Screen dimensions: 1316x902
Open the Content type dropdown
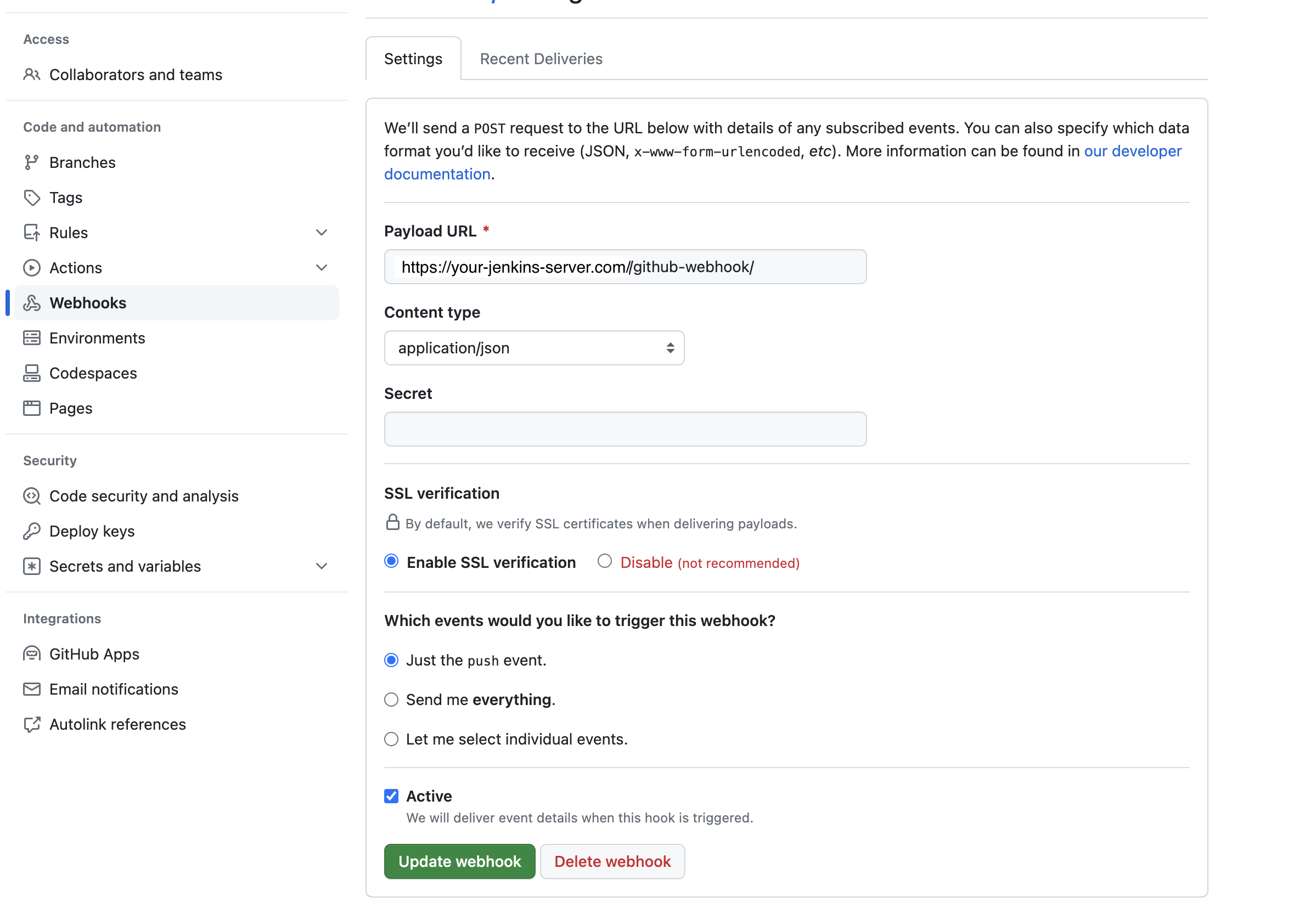click(x=533, y=348)
